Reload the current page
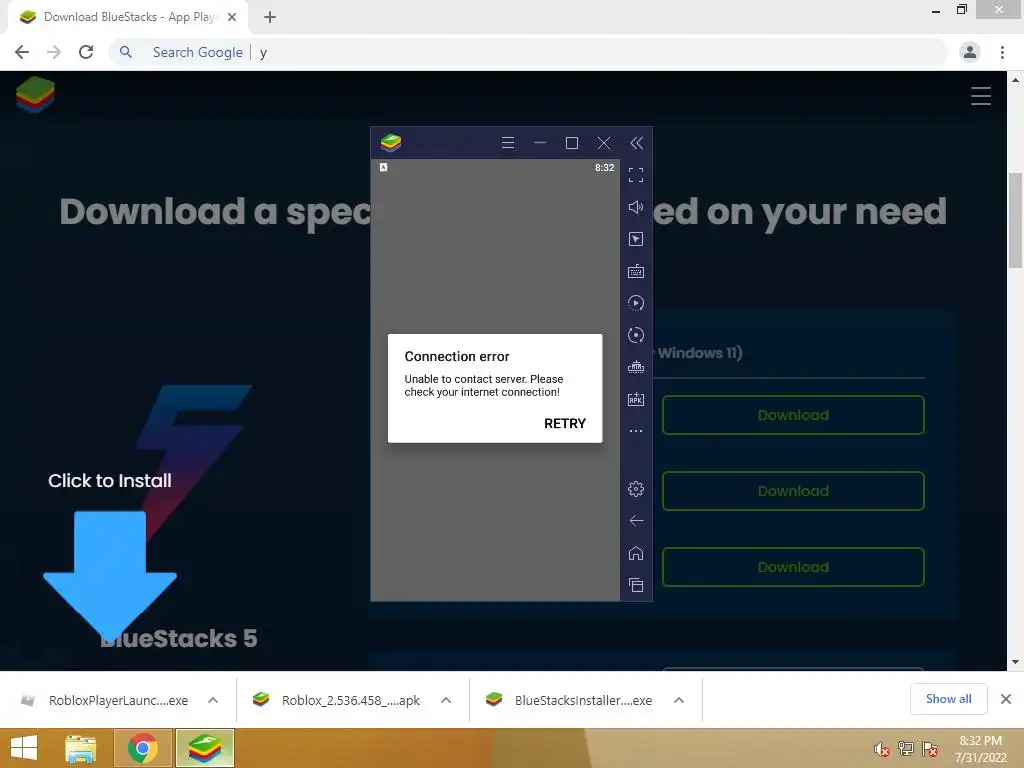The height and width of the screenshot is (768, 1024). click(86, 52)
